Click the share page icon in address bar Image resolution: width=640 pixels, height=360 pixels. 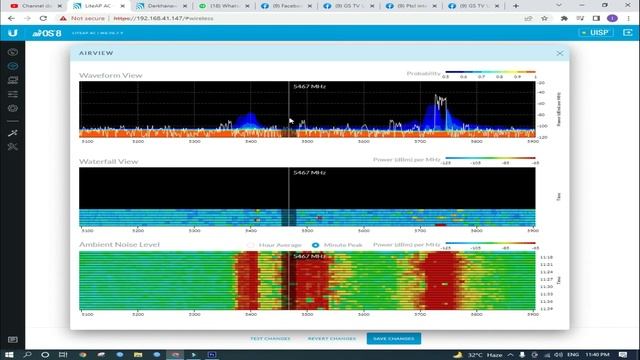pos(528,18)
